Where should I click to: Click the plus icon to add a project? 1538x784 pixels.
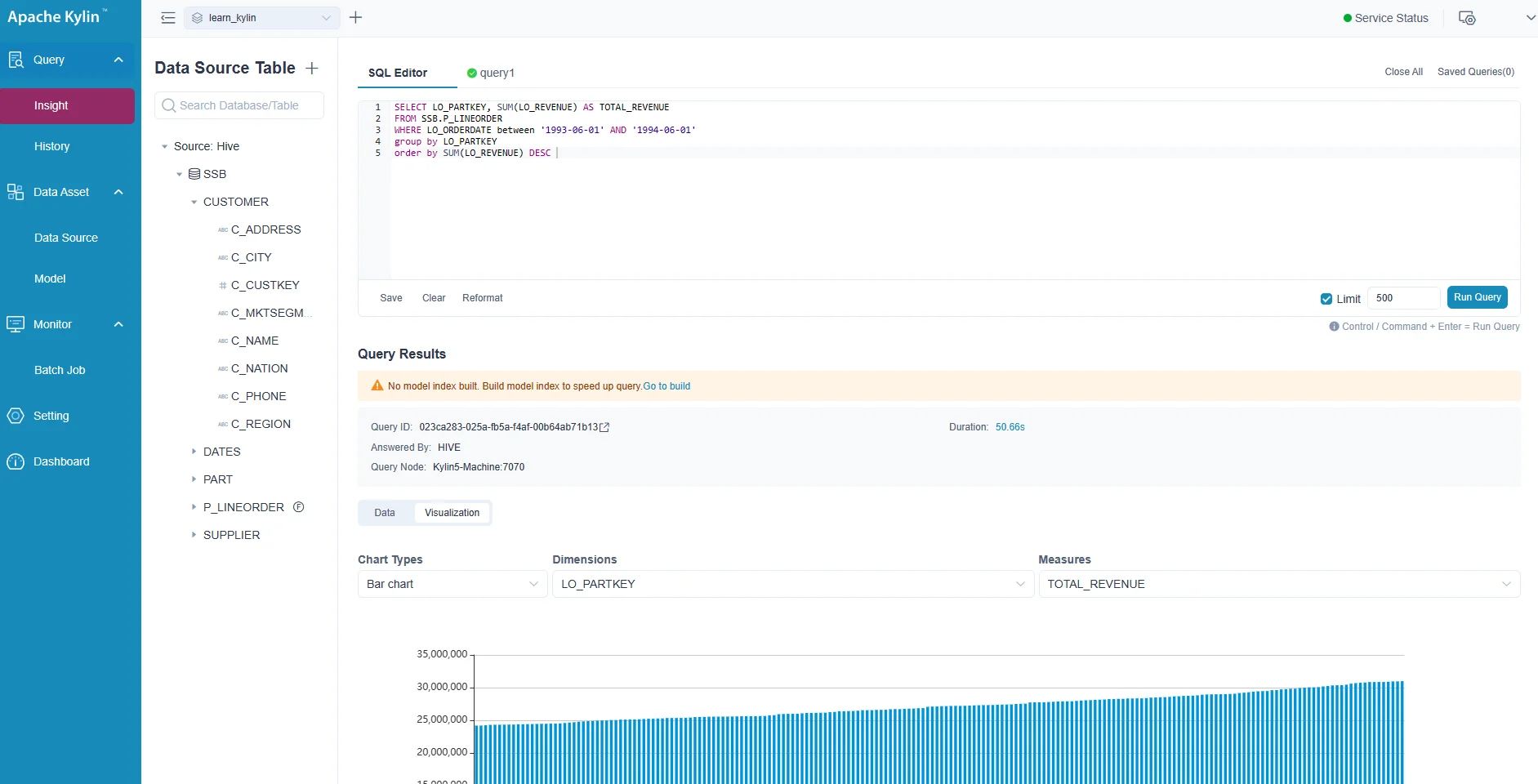tap(355, 18)
